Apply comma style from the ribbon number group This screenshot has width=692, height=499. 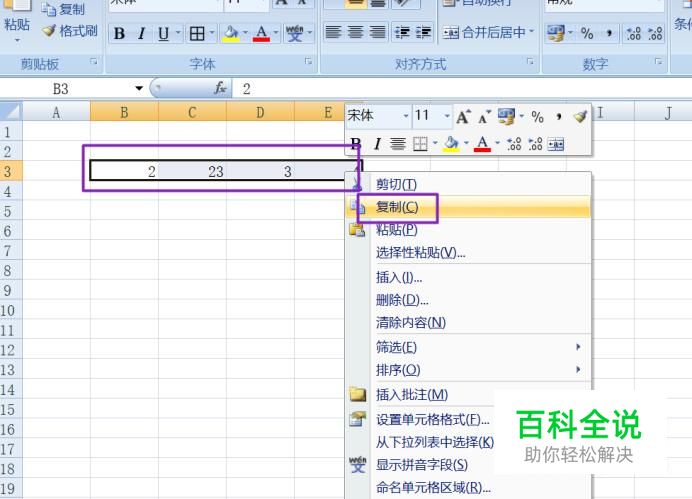pos(609,33)
